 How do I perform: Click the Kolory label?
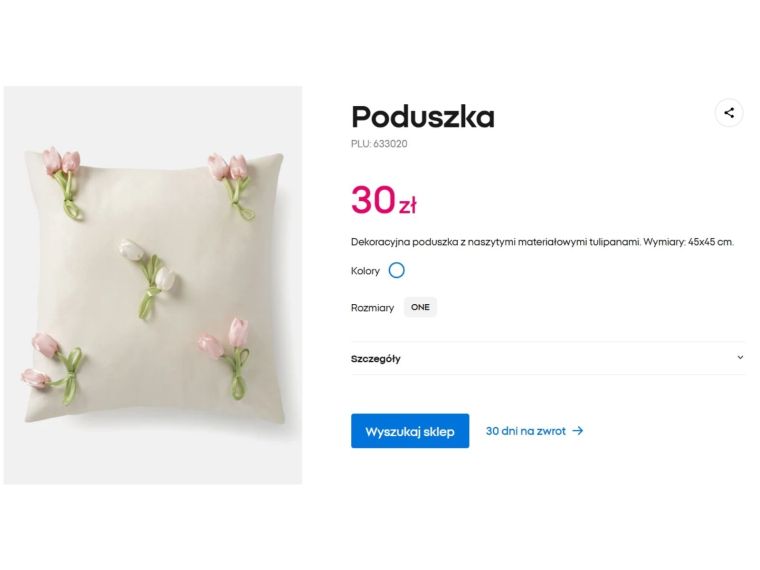point(365,271)
